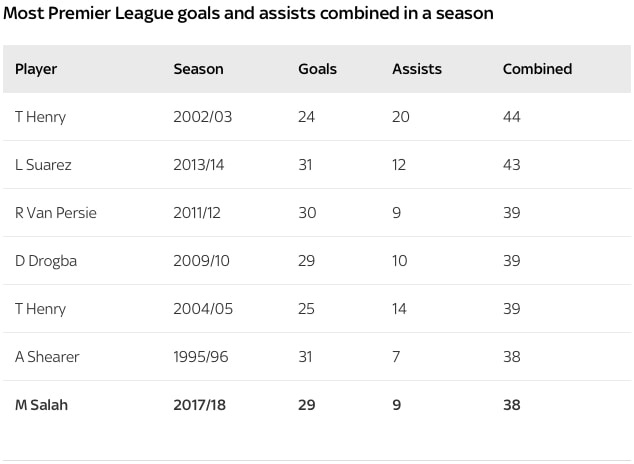This screenshot has width=634, height=464.
Task: Select the assists value of 20
Action: pos(401,117)
